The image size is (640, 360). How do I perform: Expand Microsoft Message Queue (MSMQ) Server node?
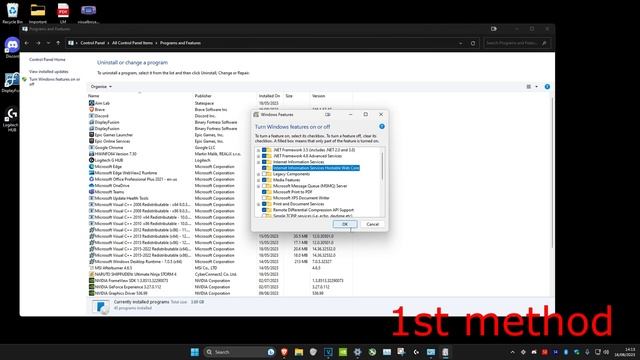tap(258, 186)
